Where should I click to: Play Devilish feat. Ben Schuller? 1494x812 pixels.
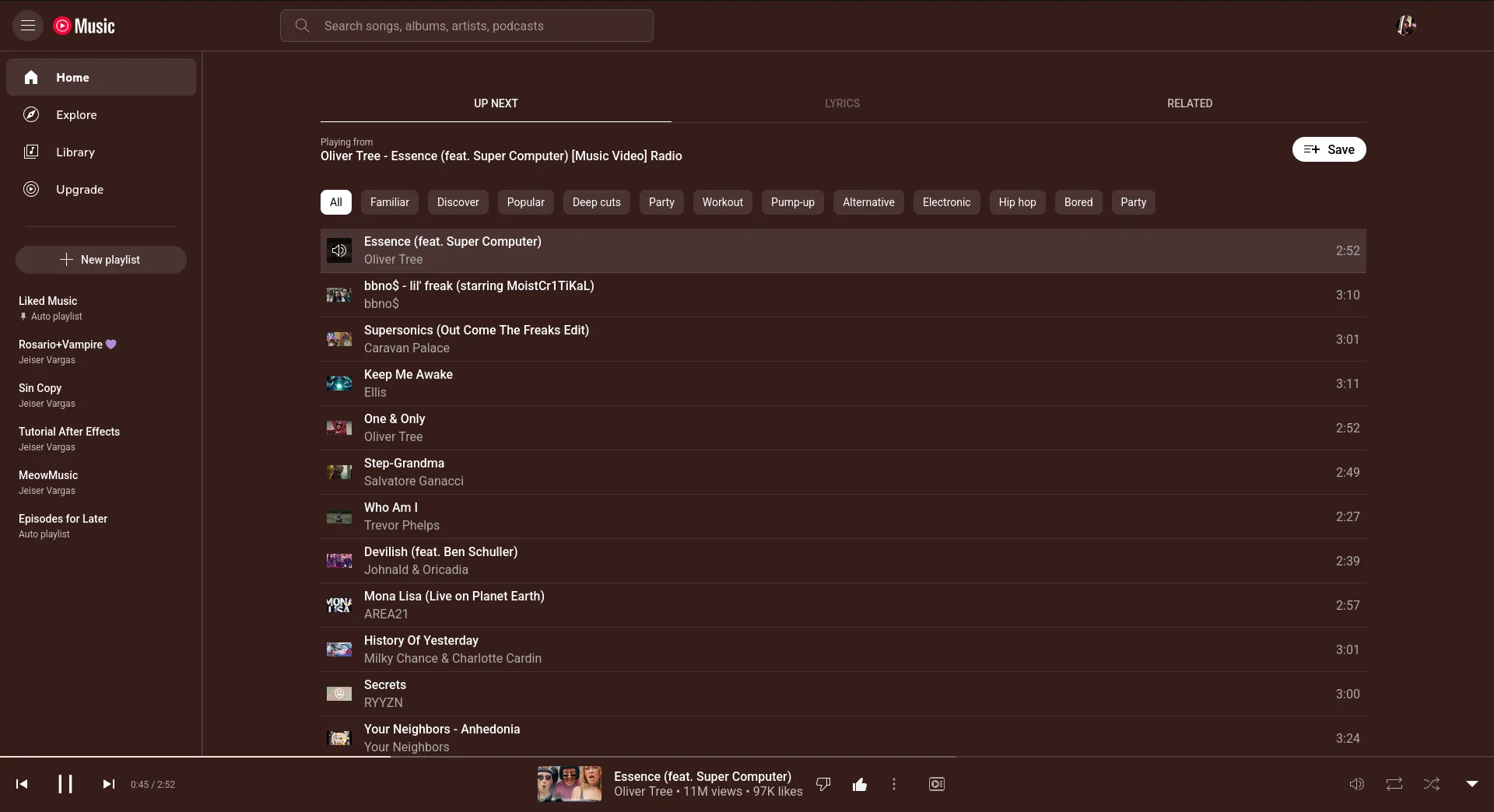(x=843, y=561)
